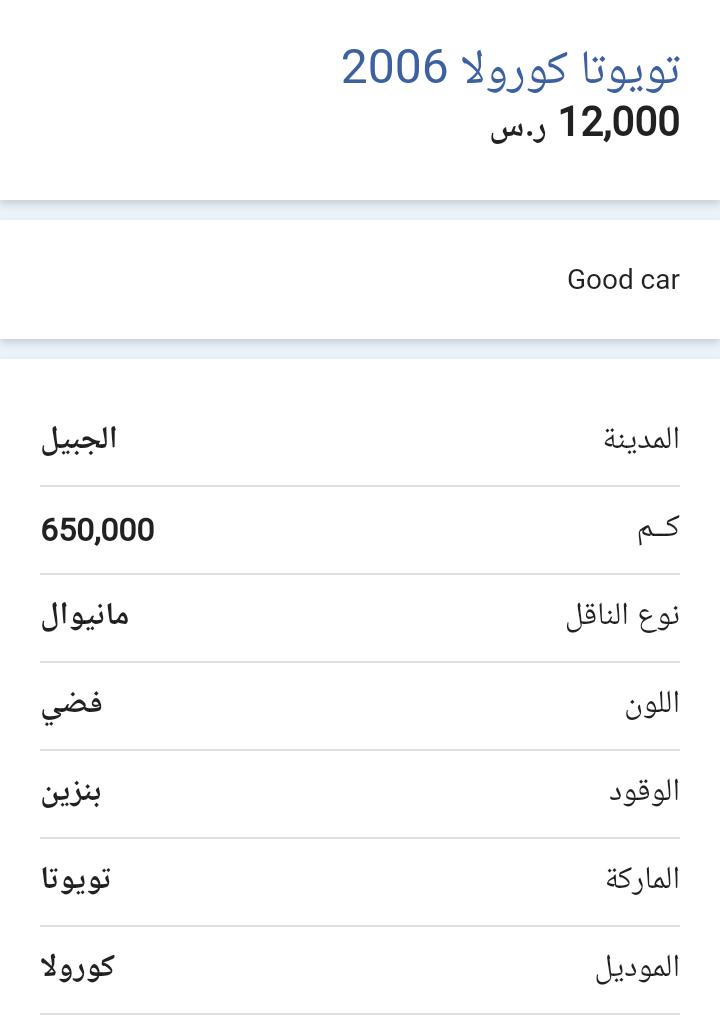Click the description card containing Good car

(360, 280)
